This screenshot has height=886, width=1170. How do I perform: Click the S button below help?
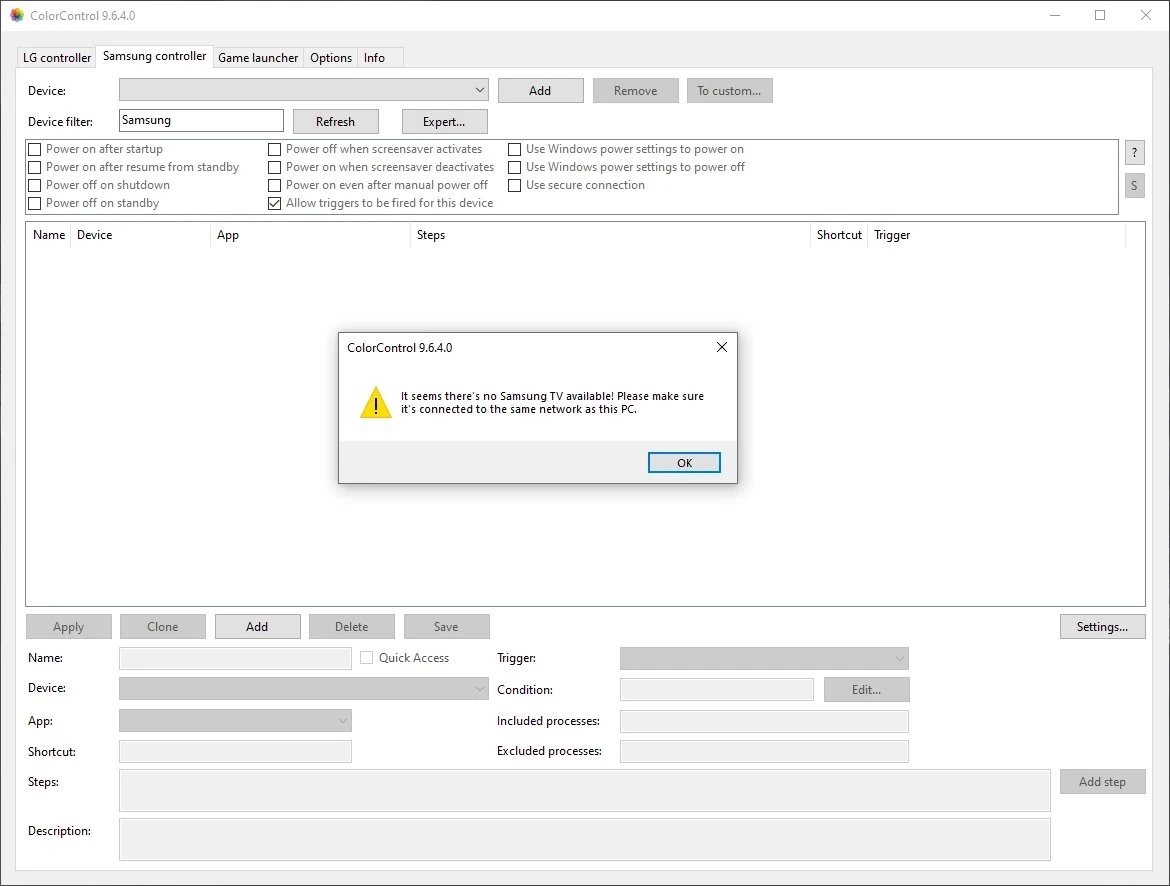[x=1134, y=185]
